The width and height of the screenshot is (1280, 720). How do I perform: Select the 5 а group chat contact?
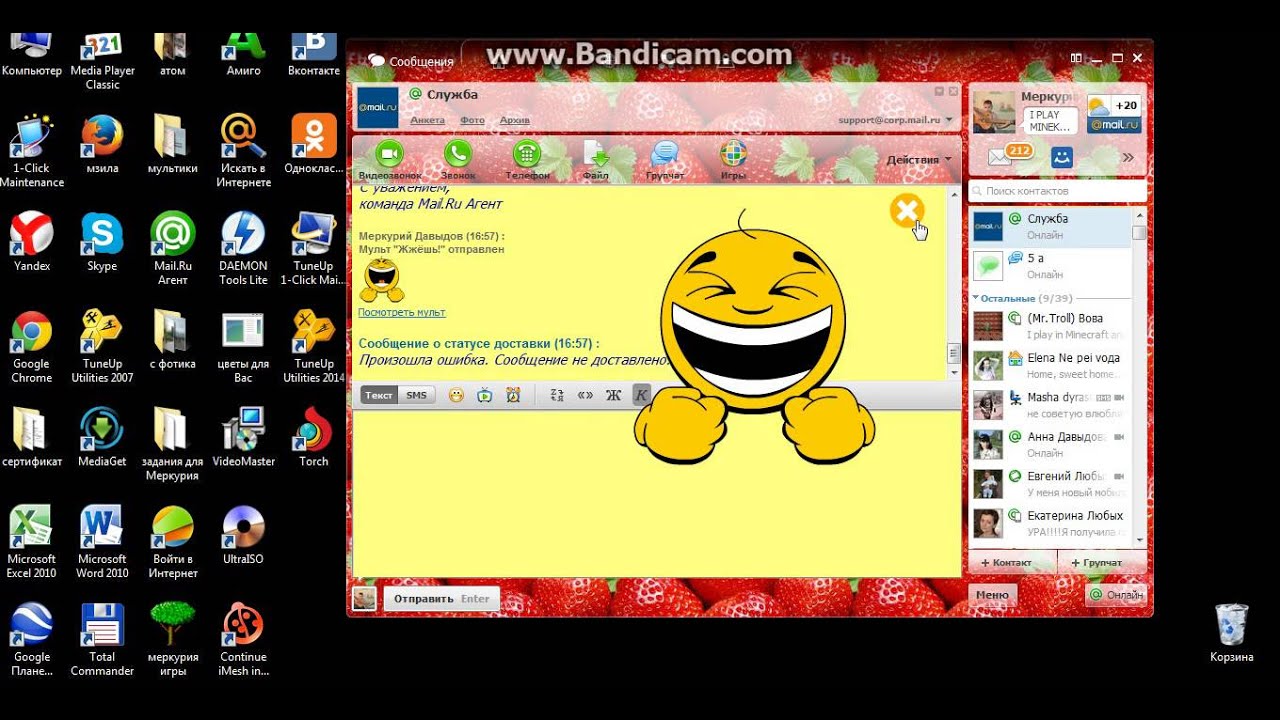point(1050,266)
